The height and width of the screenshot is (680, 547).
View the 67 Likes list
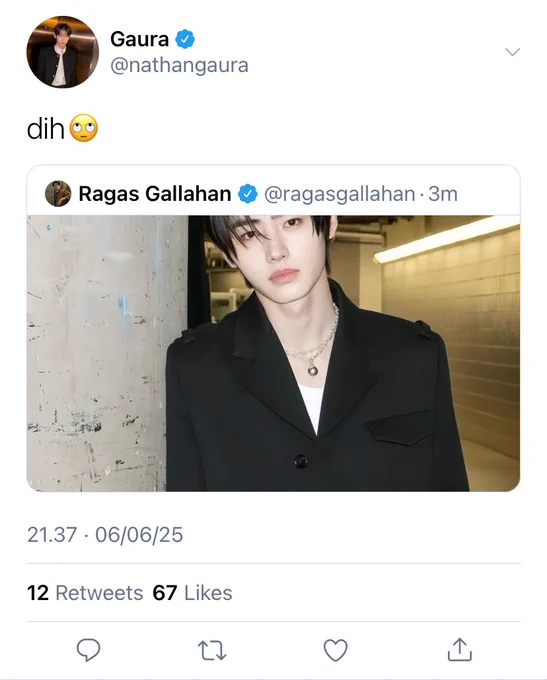[x=192, y=593]
